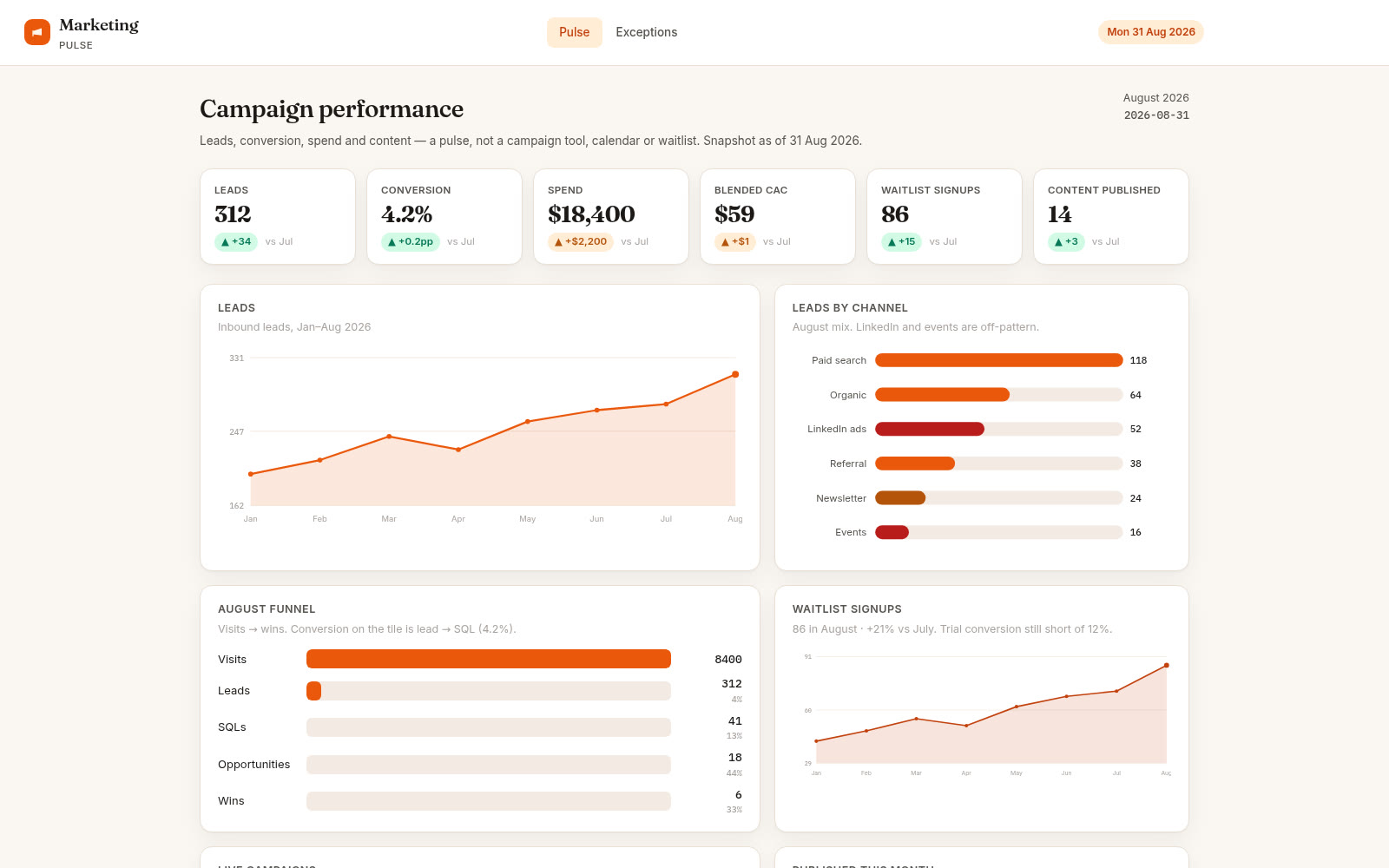Click the '118' Paid search value

[x=1138, y=360]
